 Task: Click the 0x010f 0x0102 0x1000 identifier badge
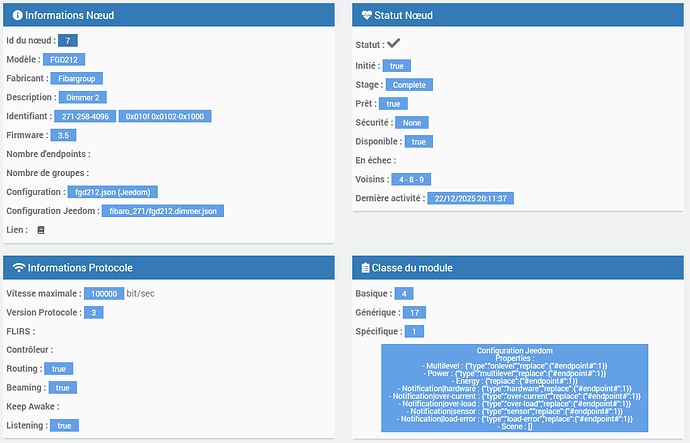tap(162, 117)
